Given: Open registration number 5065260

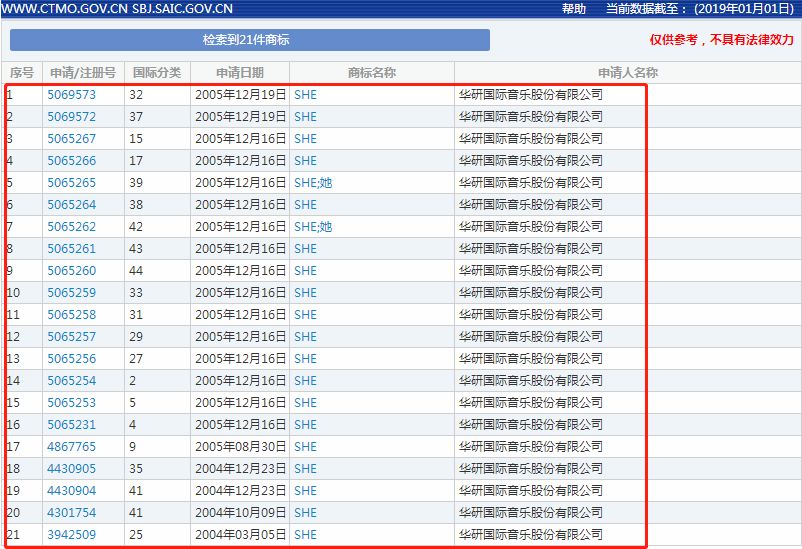Looking at the screenshot, I should pos(72,271).
